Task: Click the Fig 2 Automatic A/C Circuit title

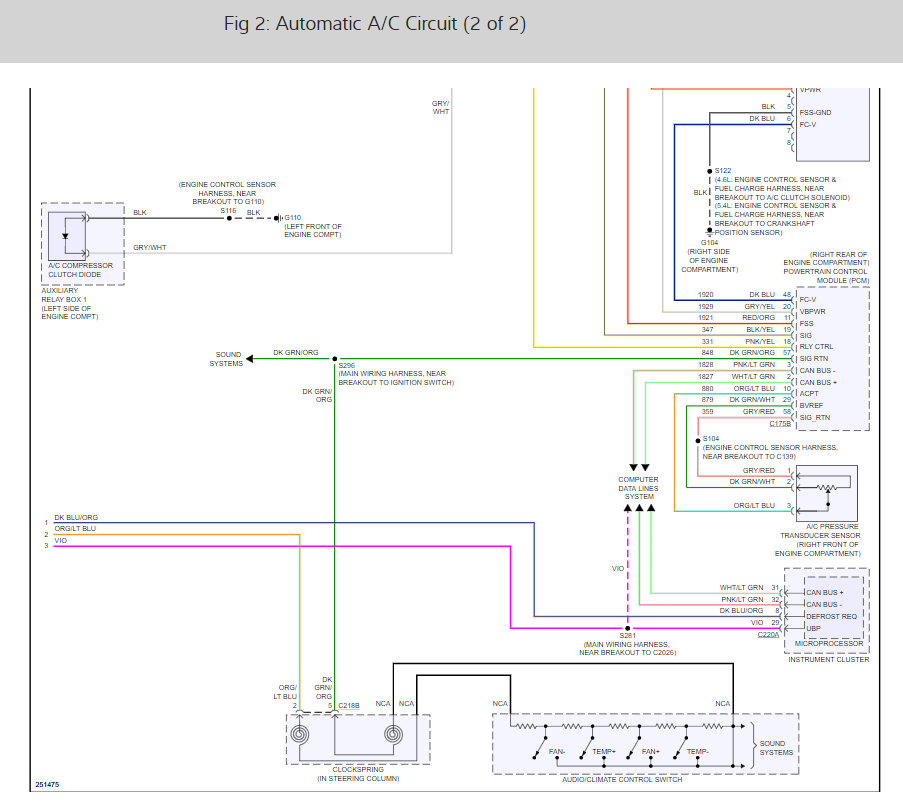Action: 375,23
